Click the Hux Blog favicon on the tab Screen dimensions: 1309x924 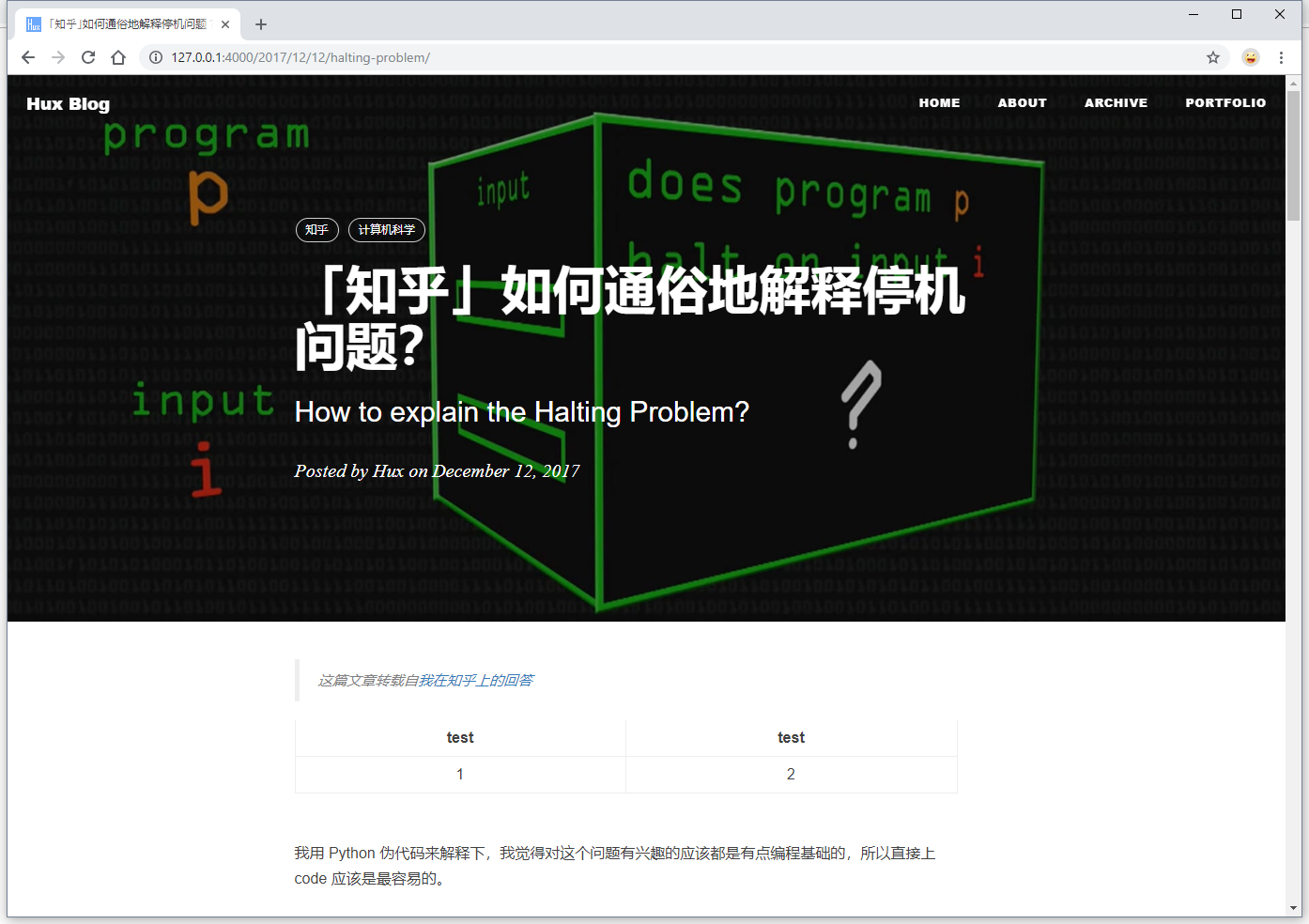[x=33, y=23]
